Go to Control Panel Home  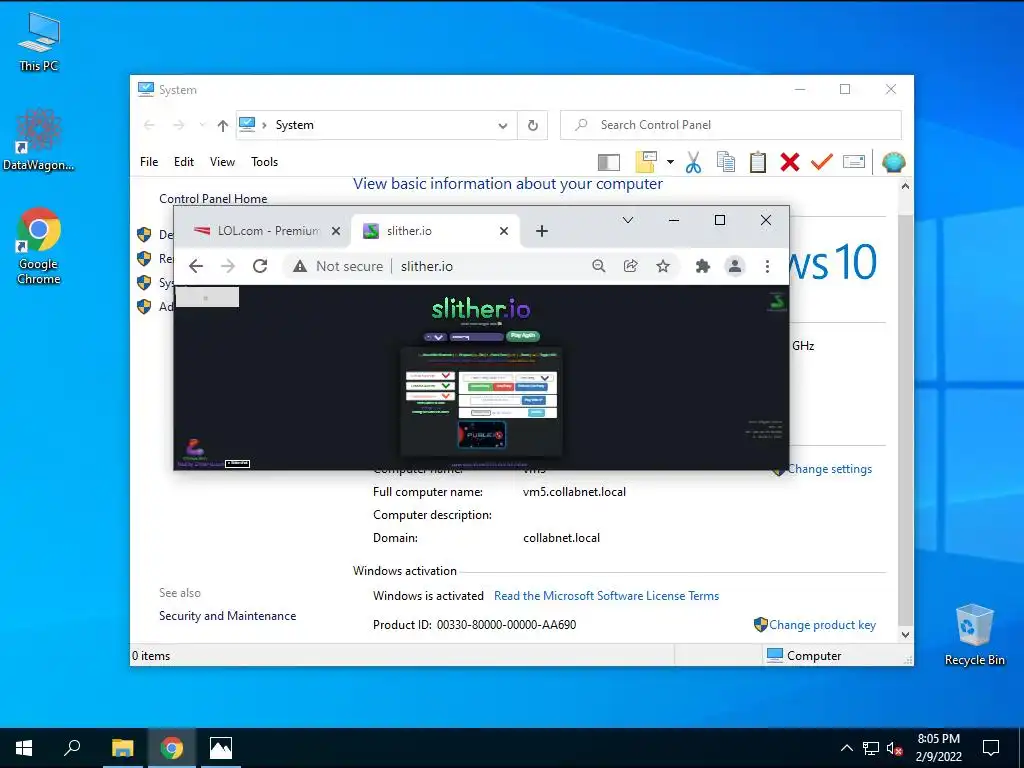(x=213, y=199)
